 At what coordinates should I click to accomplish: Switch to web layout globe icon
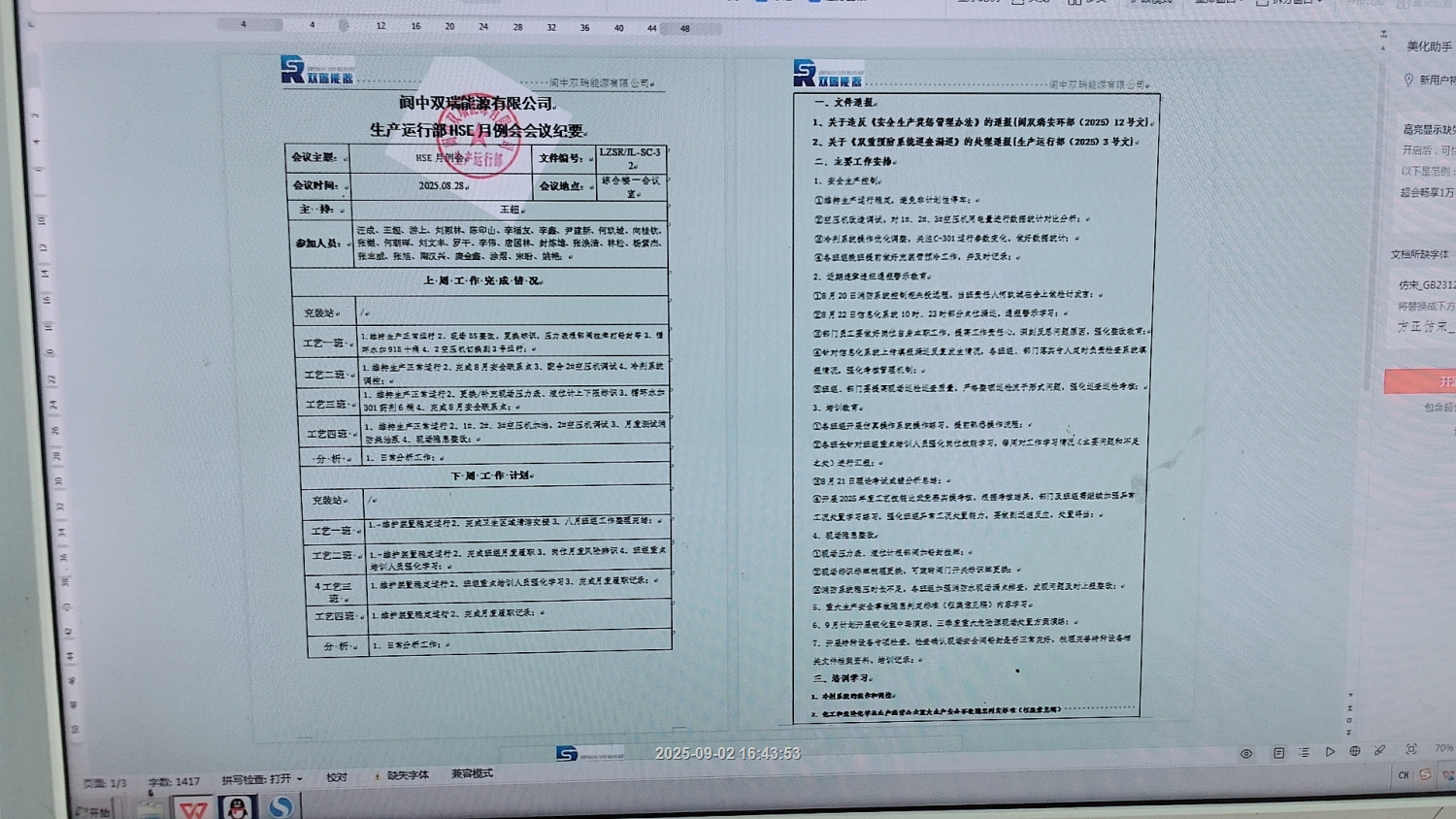pyautogui.click(x=1354, y=751)
